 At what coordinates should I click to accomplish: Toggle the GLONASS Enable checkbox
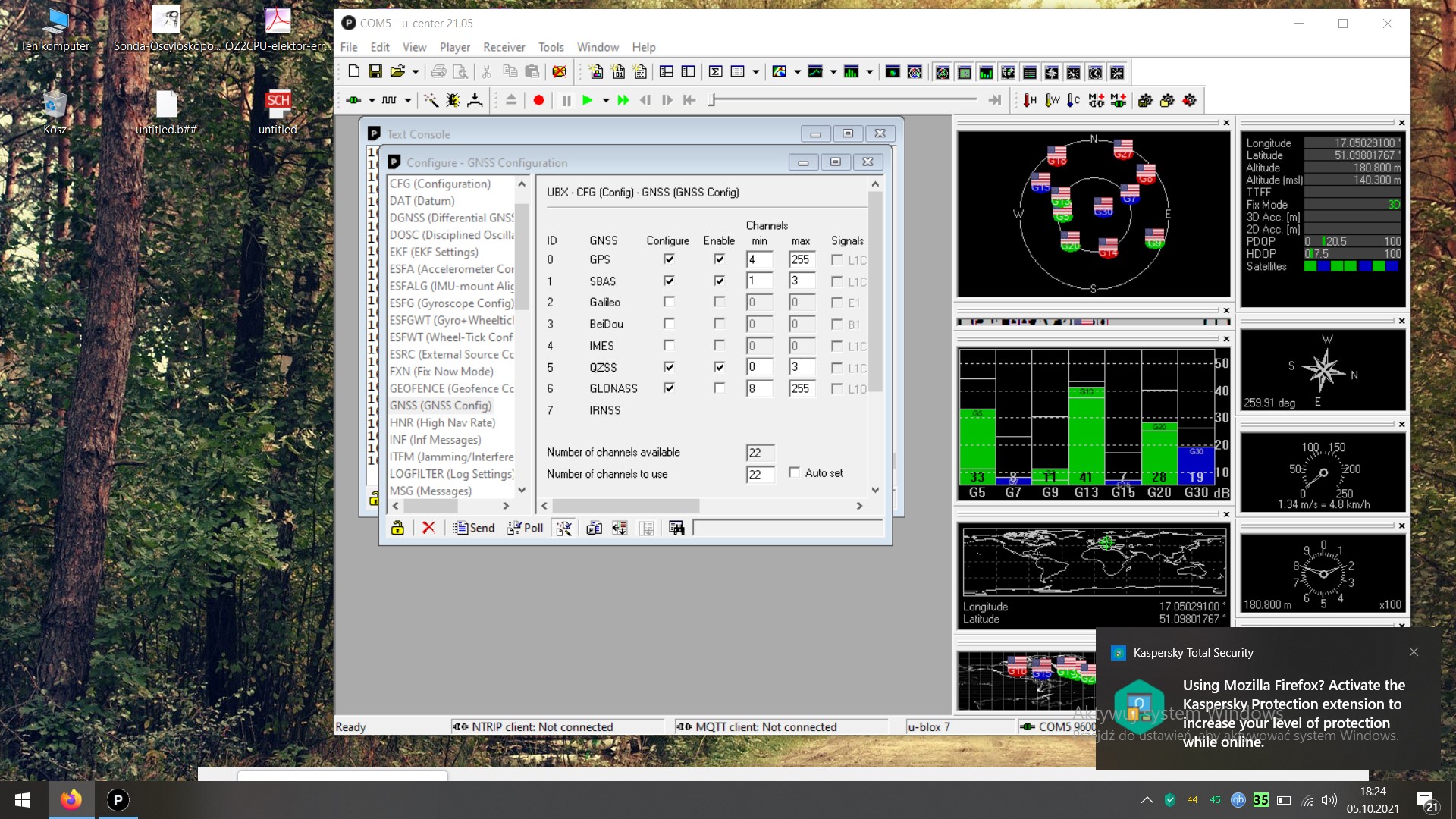point(719,388)
